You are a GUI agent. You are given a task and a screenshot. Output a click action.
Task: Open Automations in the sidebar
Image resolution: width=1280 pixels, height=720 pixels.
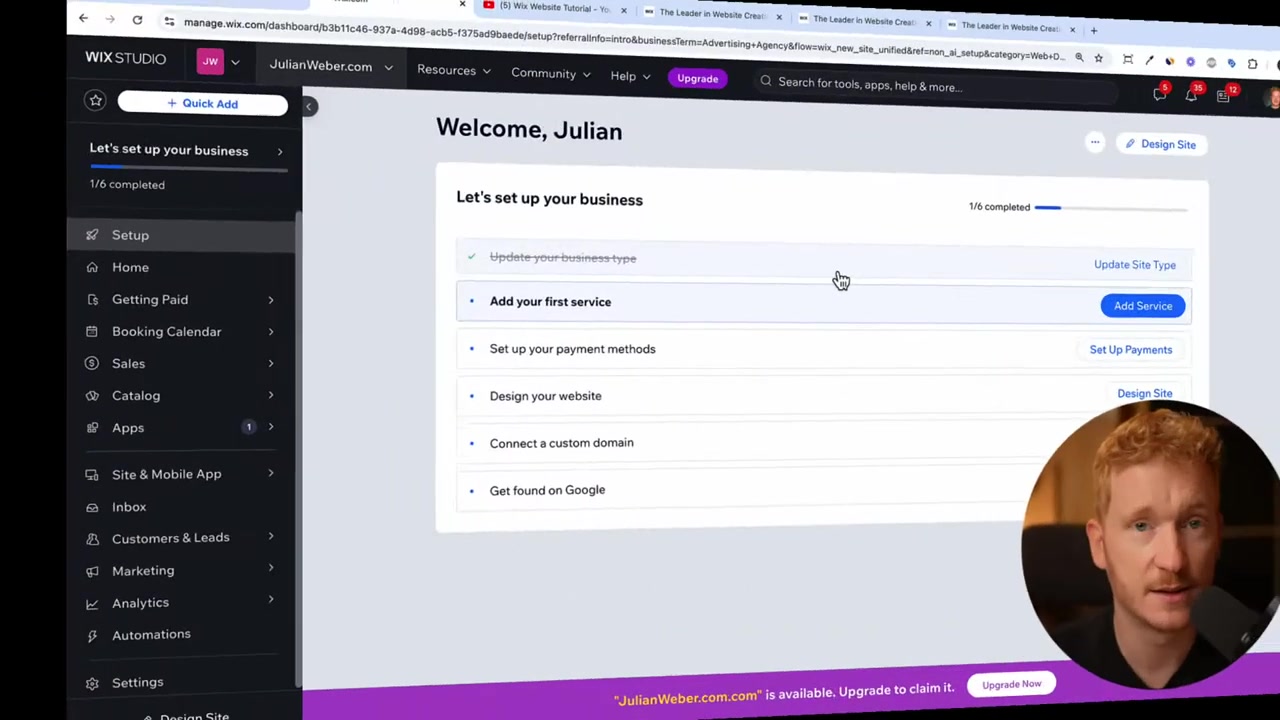183,635
